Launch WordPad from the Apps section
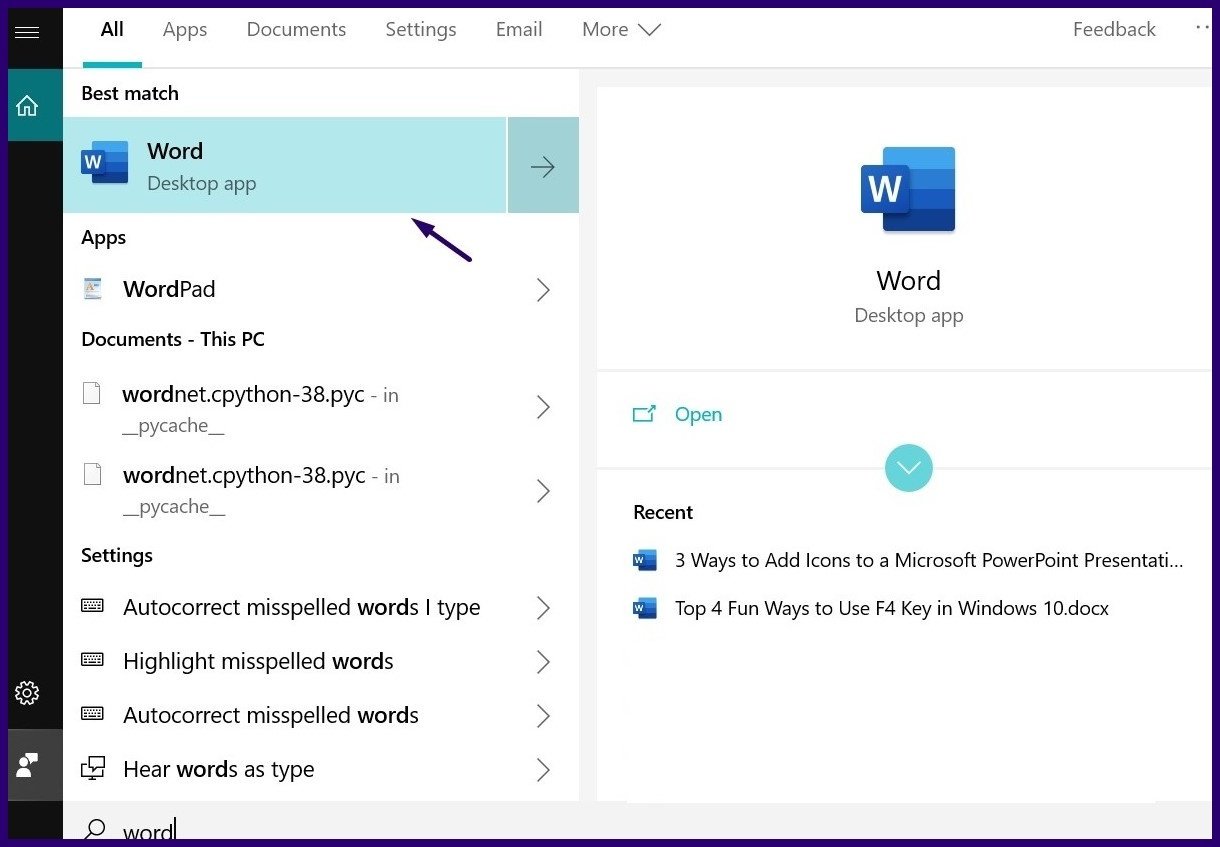1220x847 pixels. [x=168, y=289]
